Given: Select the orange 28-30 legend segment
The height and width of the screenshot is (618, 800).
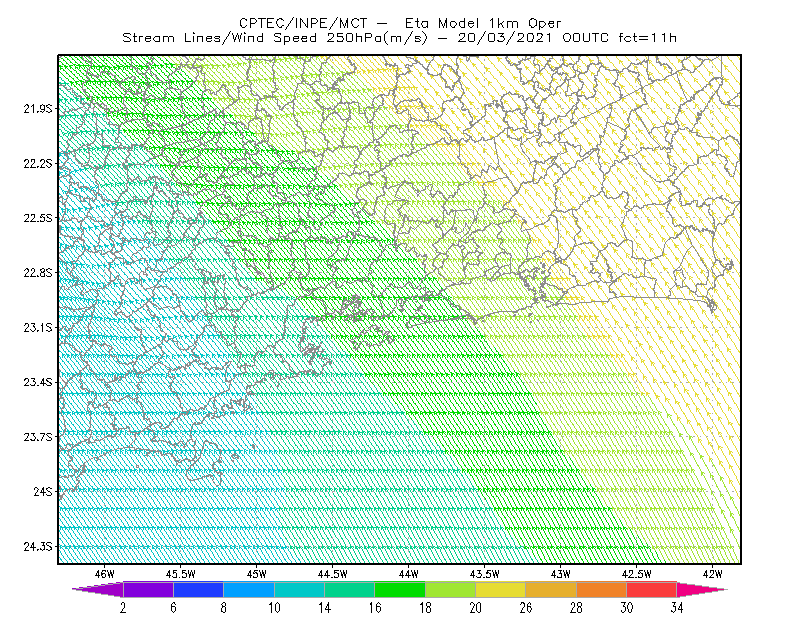Looking at the screenshot, I should pos(601,589).
